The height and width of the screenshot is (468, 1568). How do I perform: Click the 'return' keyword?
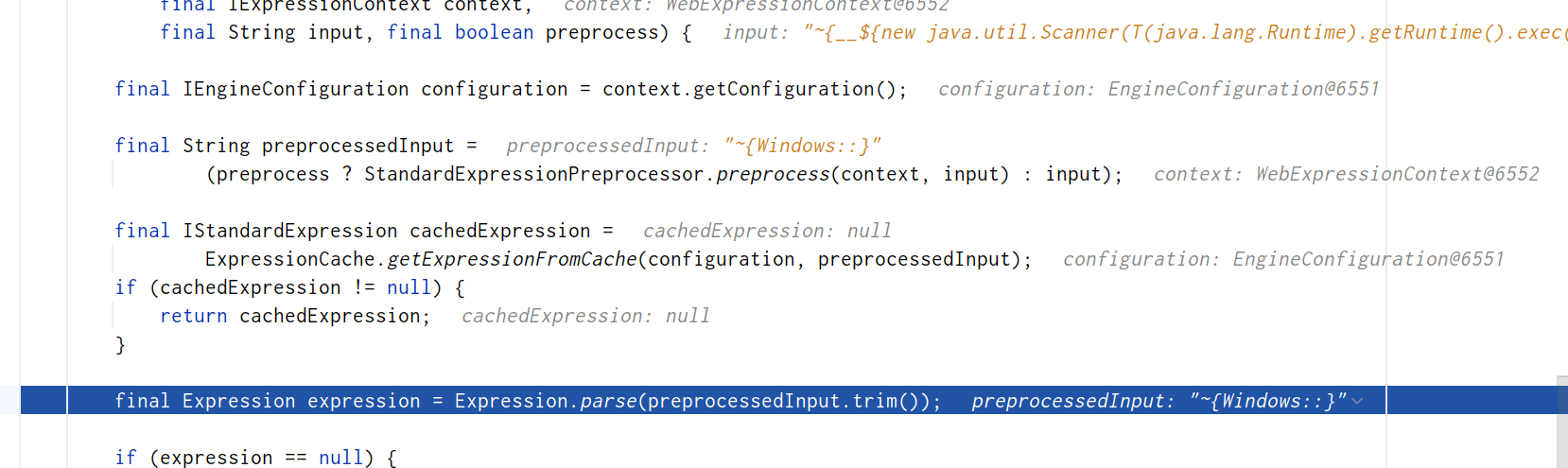[x=194, y=316]
